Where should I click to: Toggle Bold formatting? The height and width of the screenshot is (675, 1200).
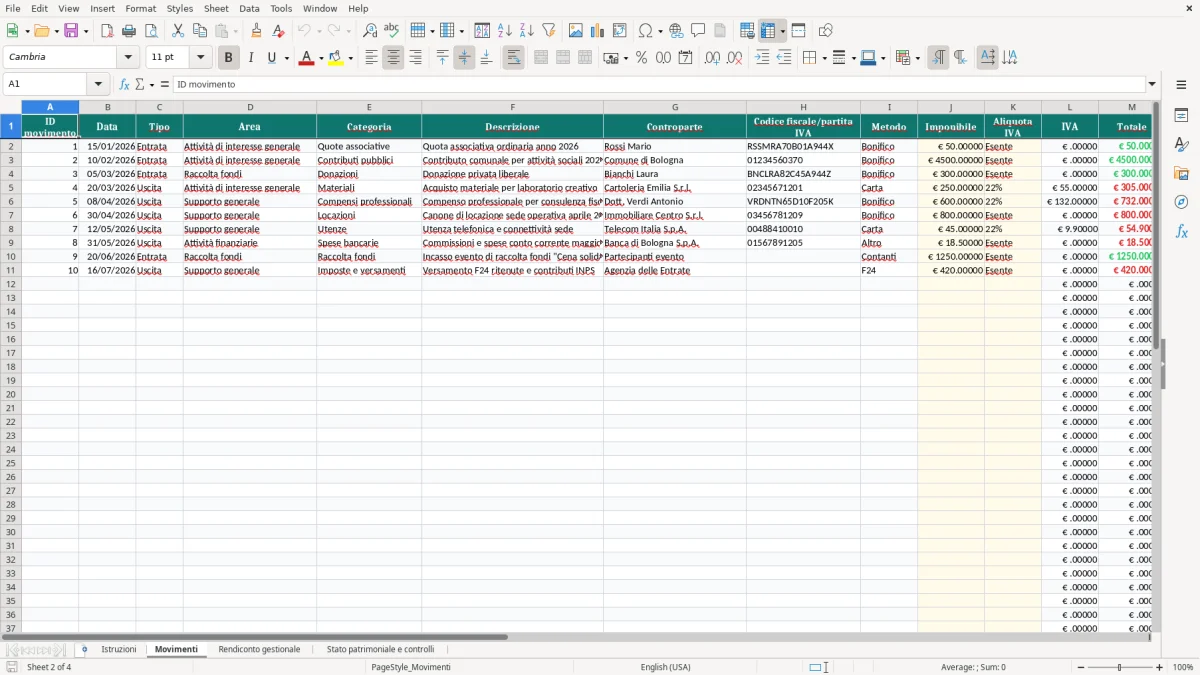coord(229,58)
